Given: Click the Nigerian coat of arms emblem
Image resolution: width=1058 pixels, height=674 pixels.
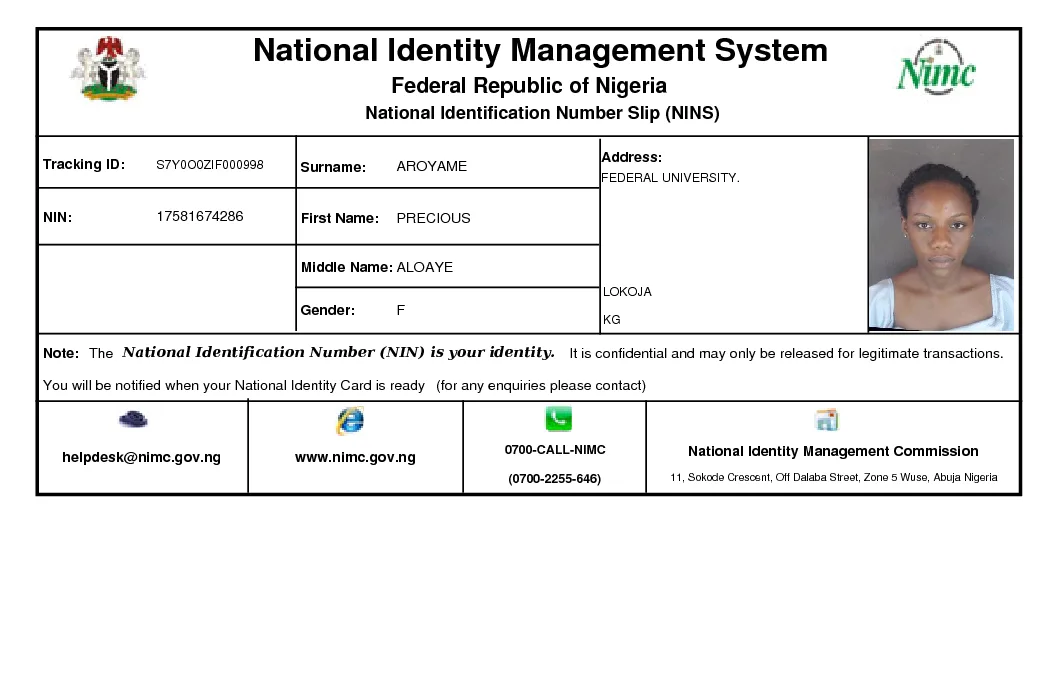Looking at the screenshot, I should (108, 69).
